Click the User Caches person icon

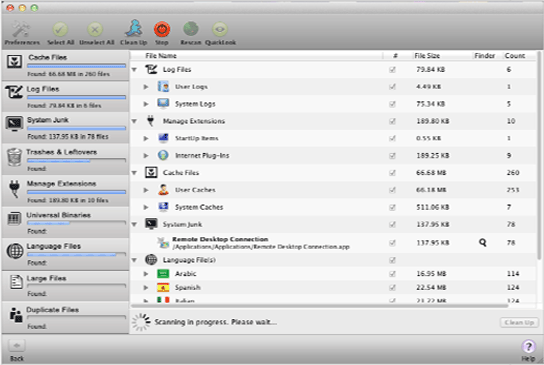163,189
